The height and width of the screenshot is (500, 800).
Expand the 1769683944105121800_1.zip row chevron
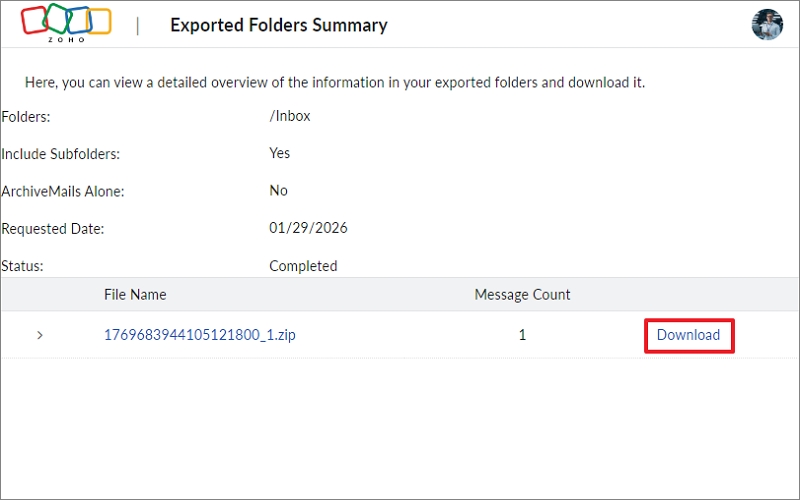40,335
